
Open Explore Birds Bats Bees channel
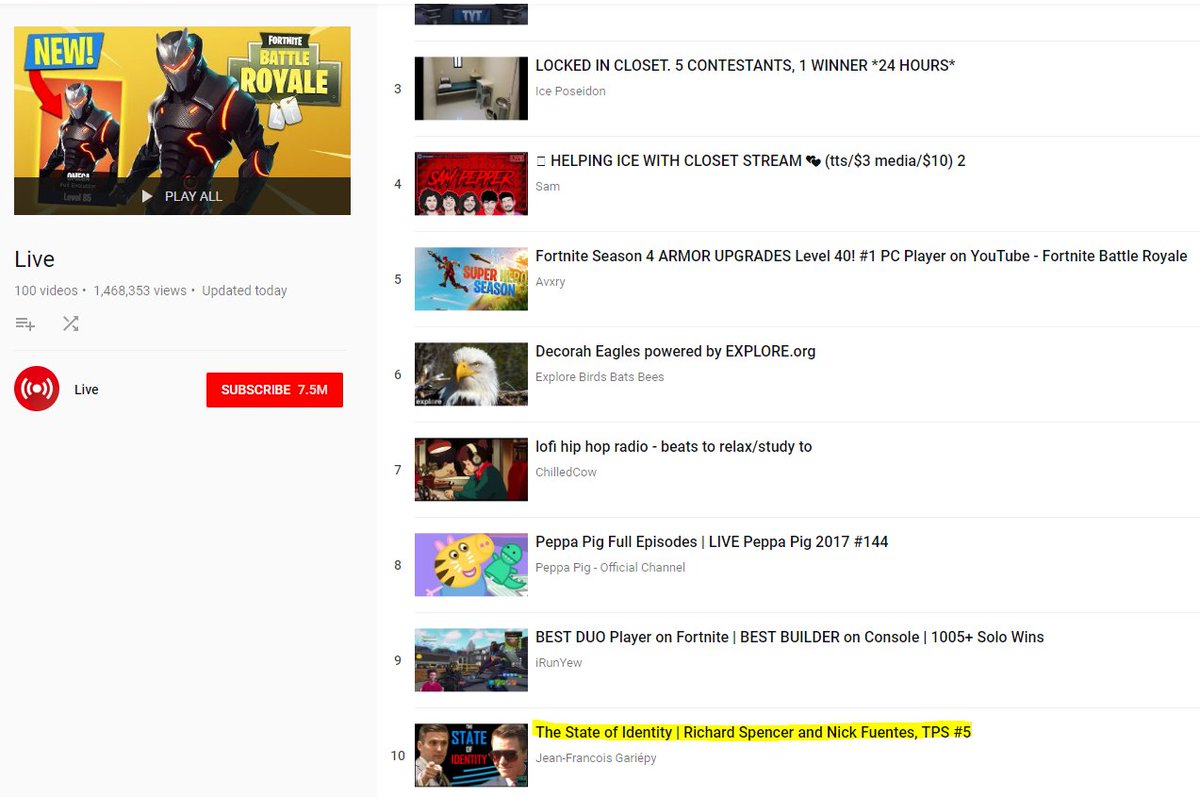click(600, 377)
